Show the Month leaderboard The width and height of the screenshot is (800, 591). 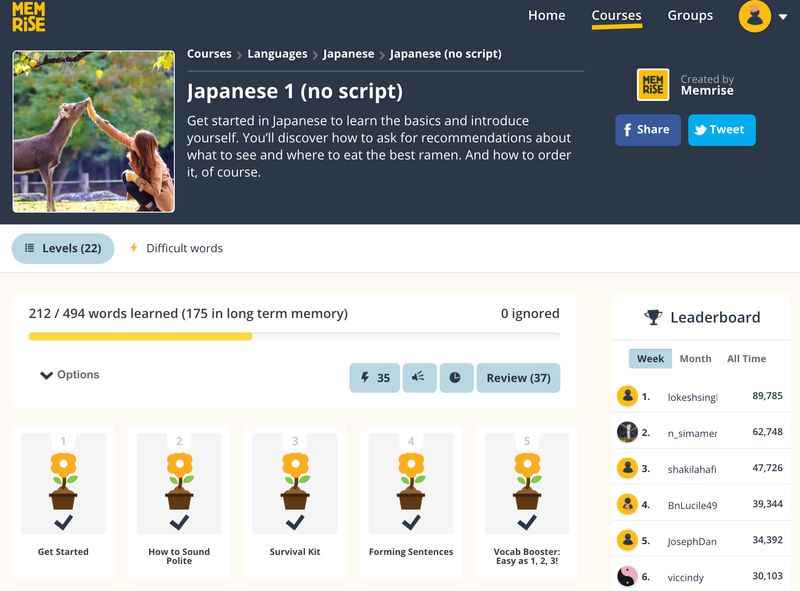tap(695, 359)
